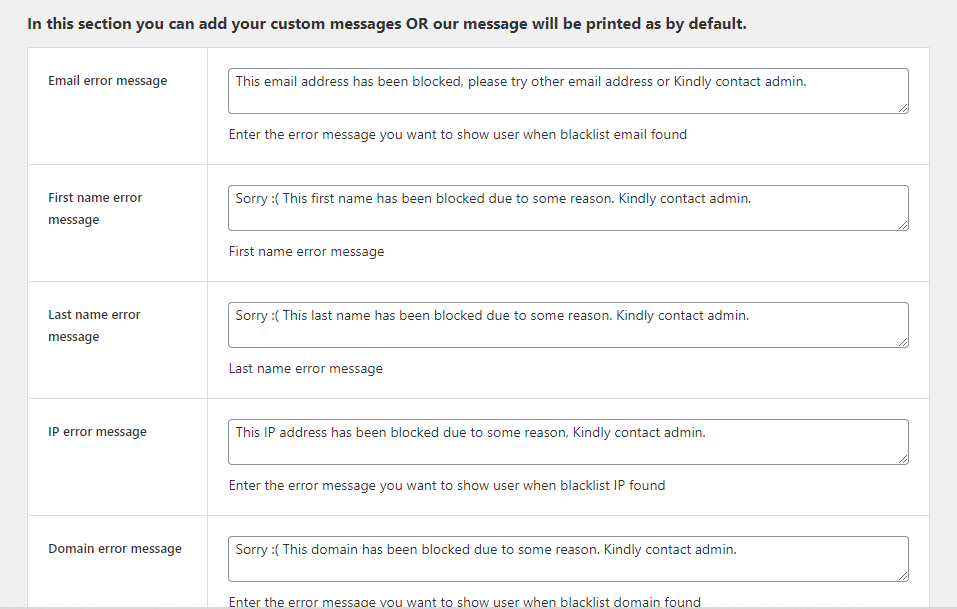Click the "IP error message" row label
The height and width of the screenshot is (609, 957).
(x=97, y=432)
